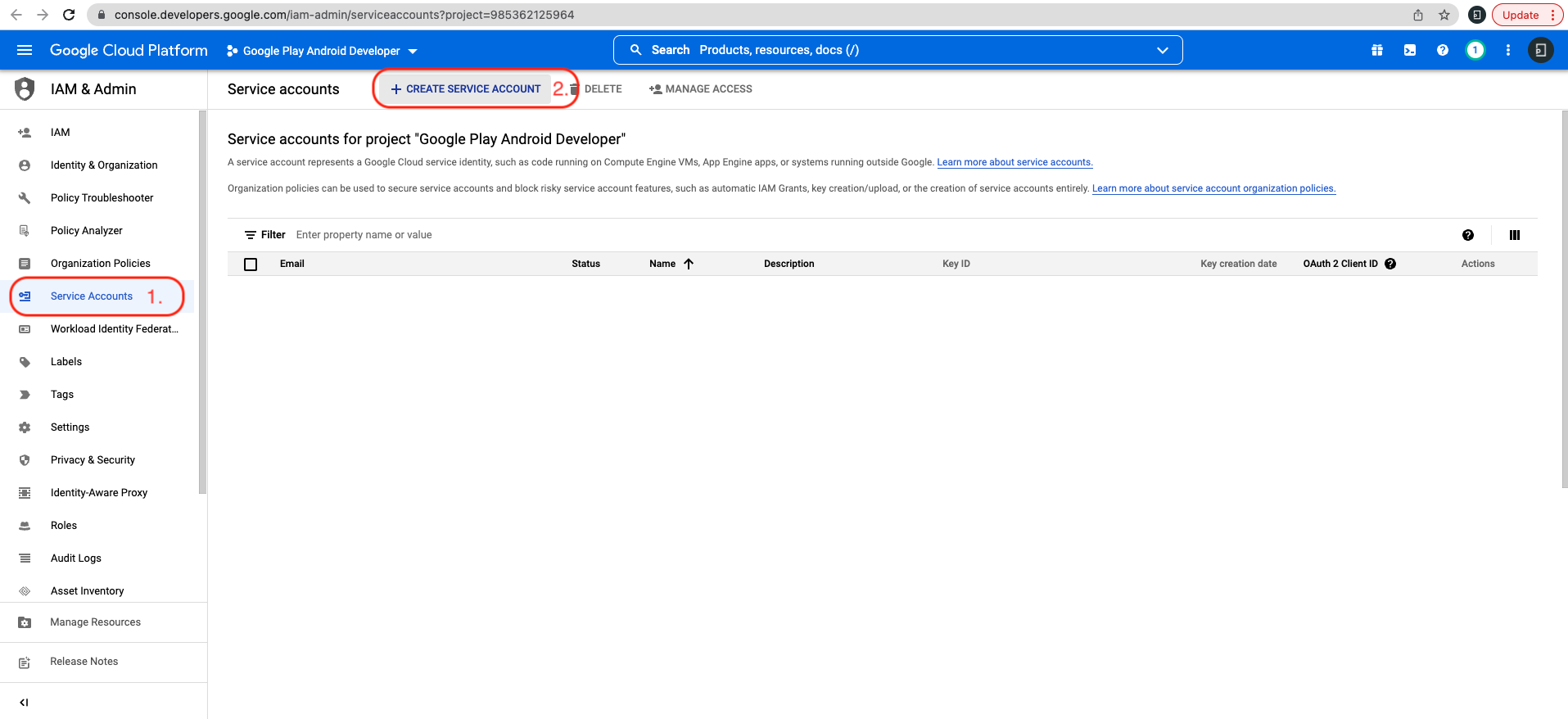Open column display options icon
The width and height of the screenshot is (1568, 719).
point(1515,235)
